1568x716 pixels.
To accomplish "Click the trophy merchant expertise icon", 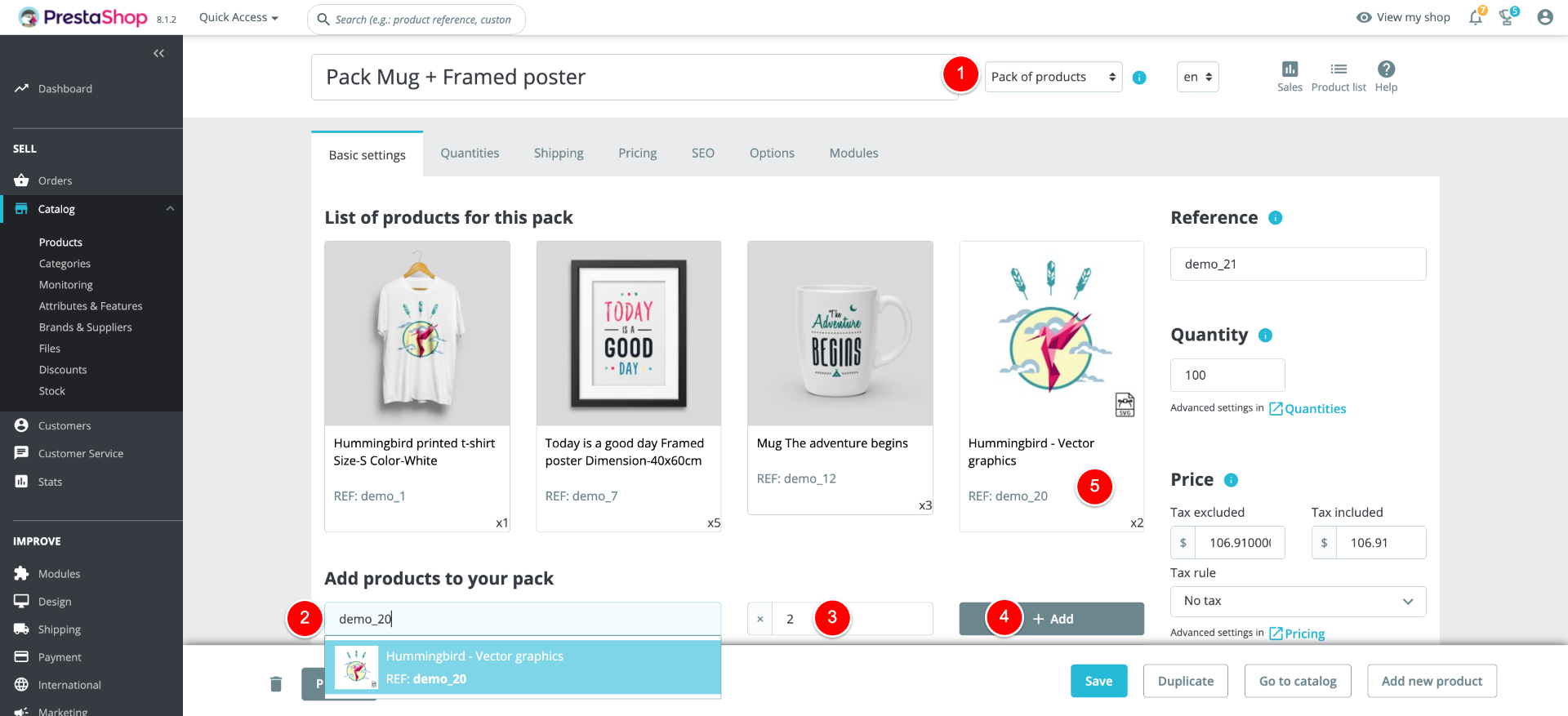I will click(1507, 18).
